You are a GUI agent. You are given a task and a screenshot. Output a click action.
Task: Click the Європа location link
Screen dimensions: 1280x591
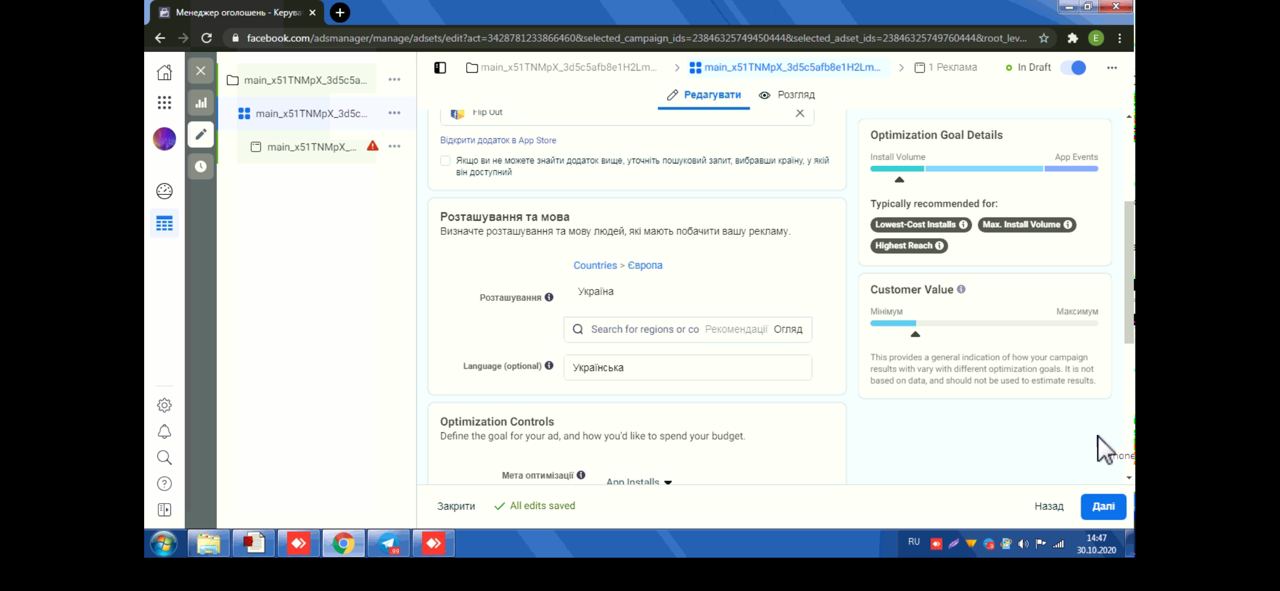(x=645, y=265)
